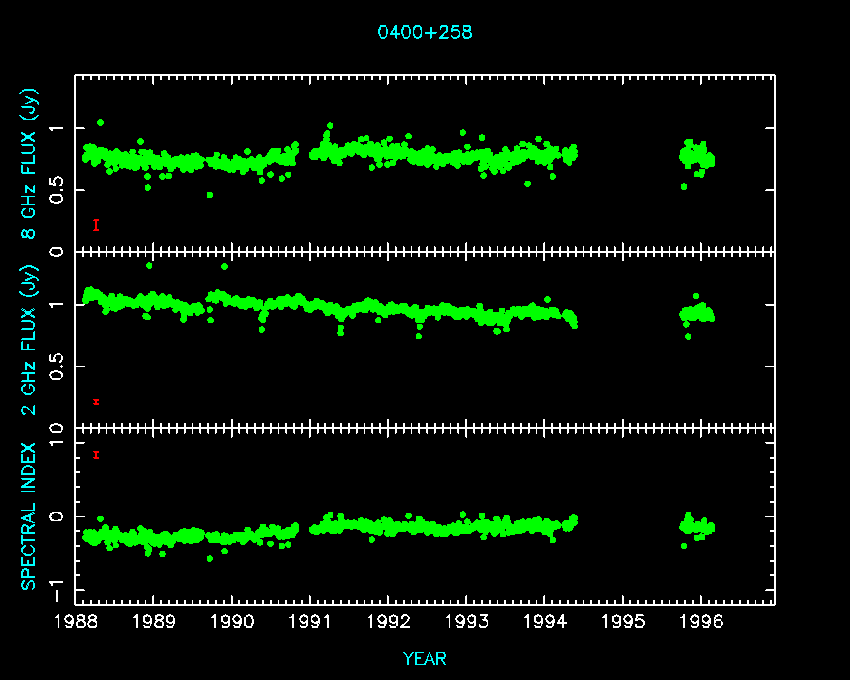Screen dimensions: 850x680
Task: Select the 2 GHz FLUX (Jy) axis label
Action: click(30, 338)
